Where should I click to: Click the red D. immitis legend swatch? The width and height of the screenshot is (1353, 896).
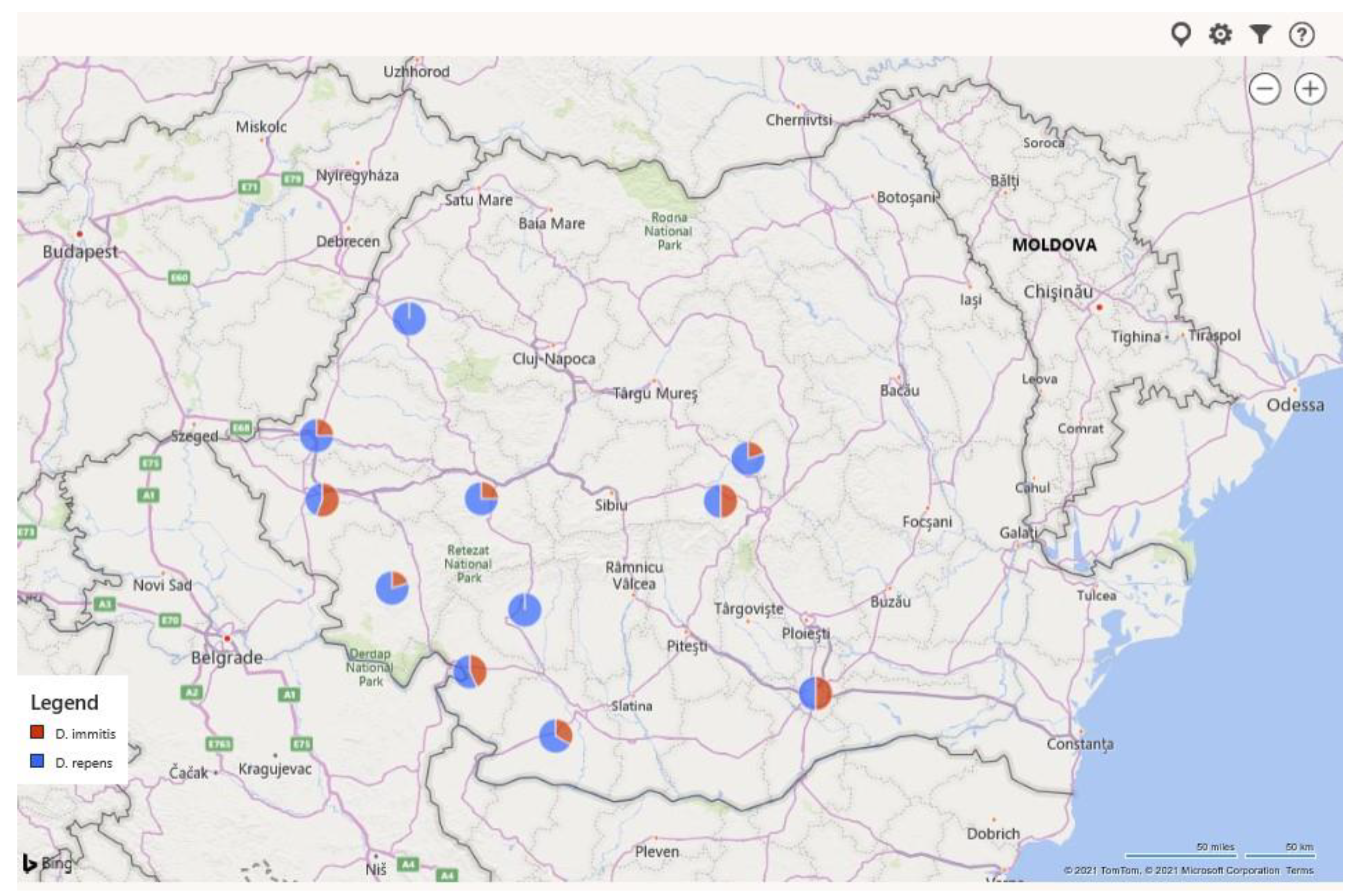pos(37,732)
